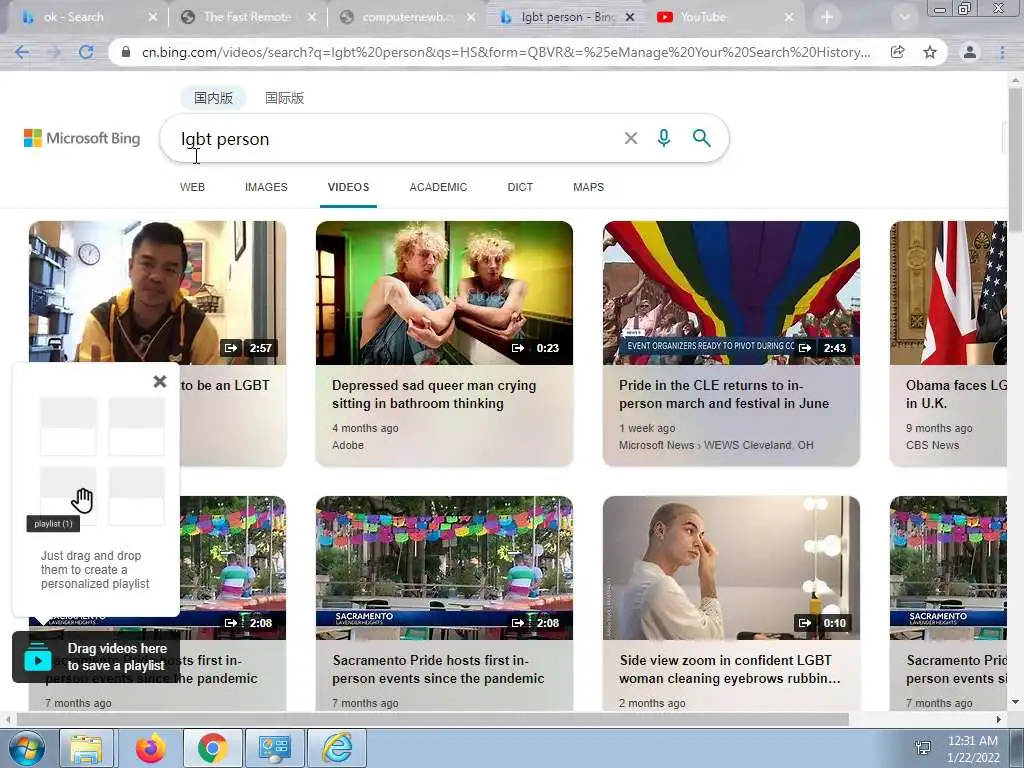Bookmark the page with the star icon
The width and height of the screenshot is (1024, 768).
[930, 52]
